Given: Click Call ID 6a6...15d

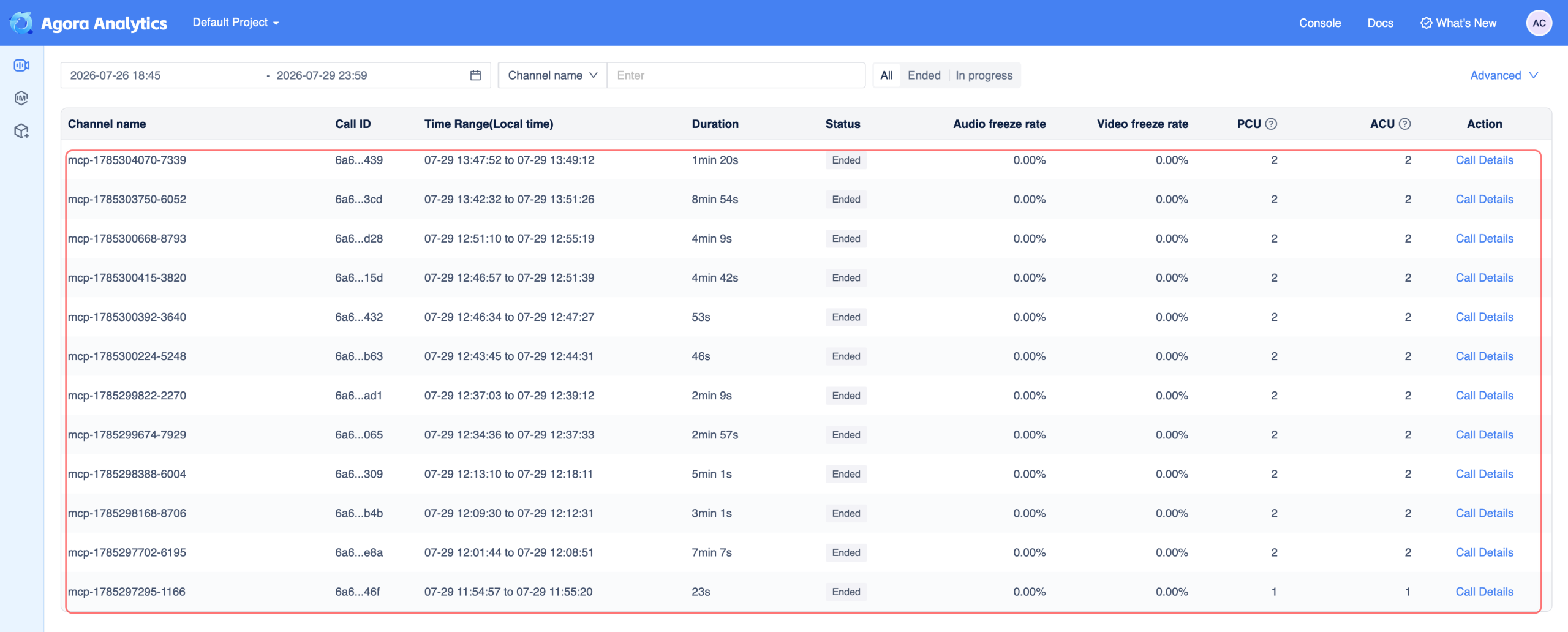Looking at the screenshot, I should (359, 277).
